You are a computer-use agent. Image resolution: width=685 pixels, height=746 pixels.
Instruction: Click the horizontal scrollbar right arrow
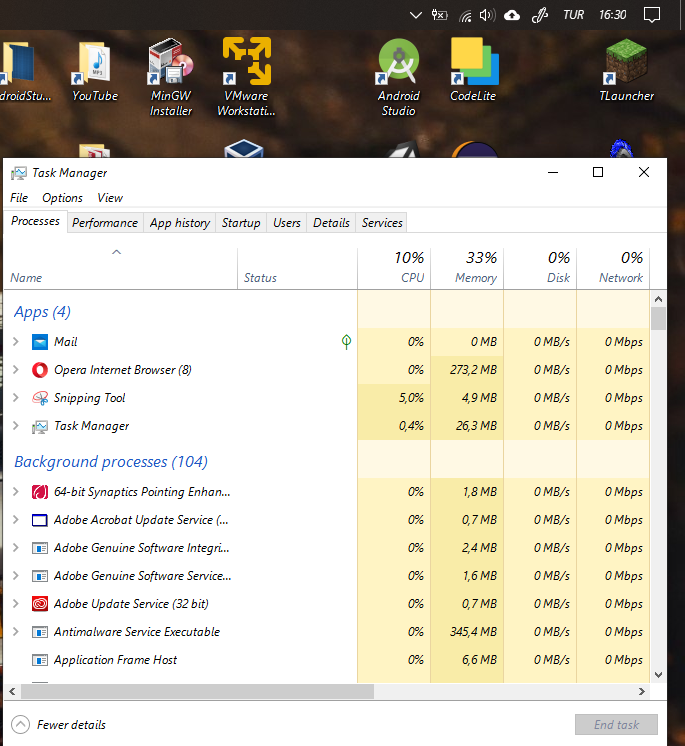(x=642, y=691)
